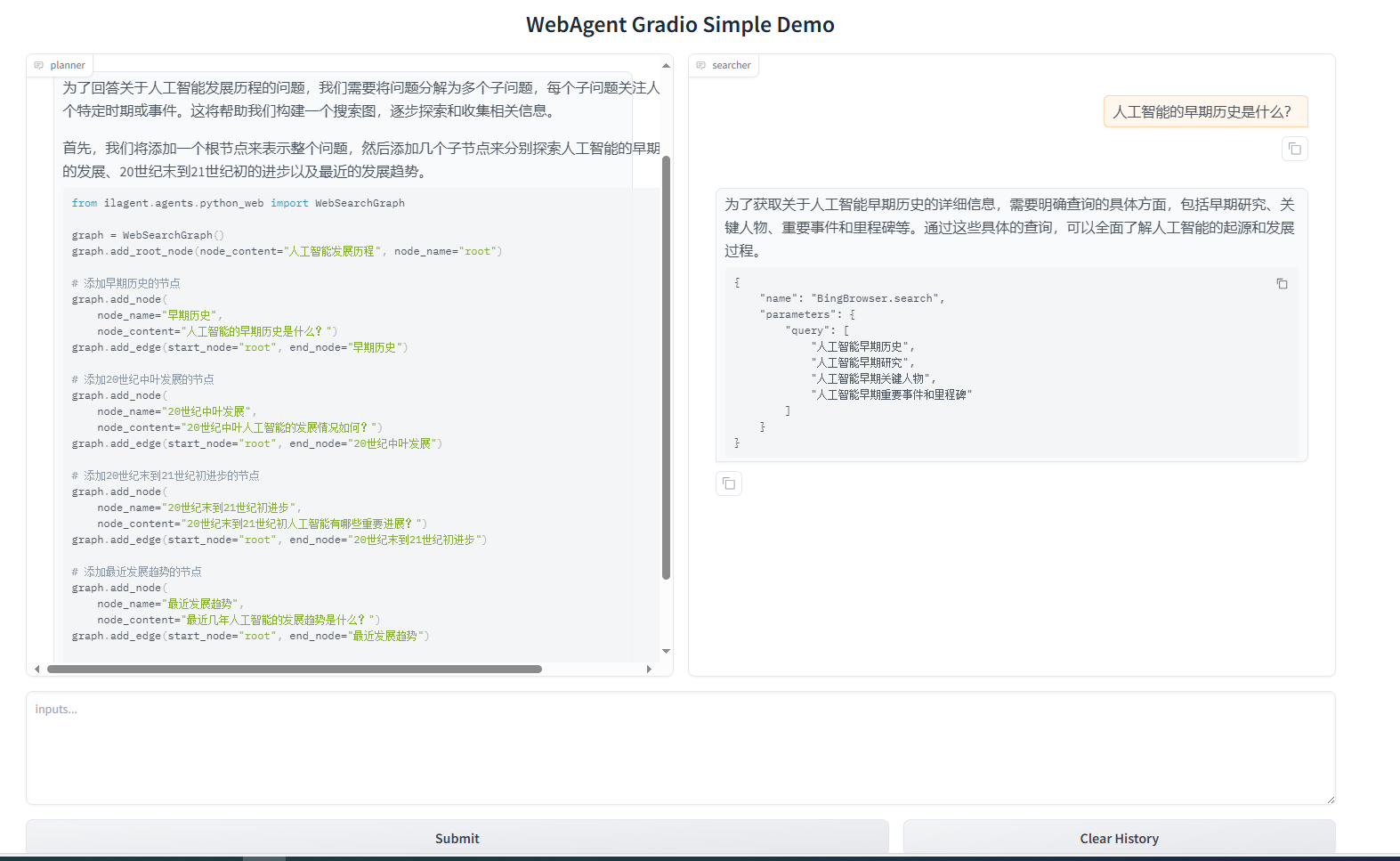Click the planner scroll right arrow
This screenshot has width=1400, height=861.
tap(649, 669)
